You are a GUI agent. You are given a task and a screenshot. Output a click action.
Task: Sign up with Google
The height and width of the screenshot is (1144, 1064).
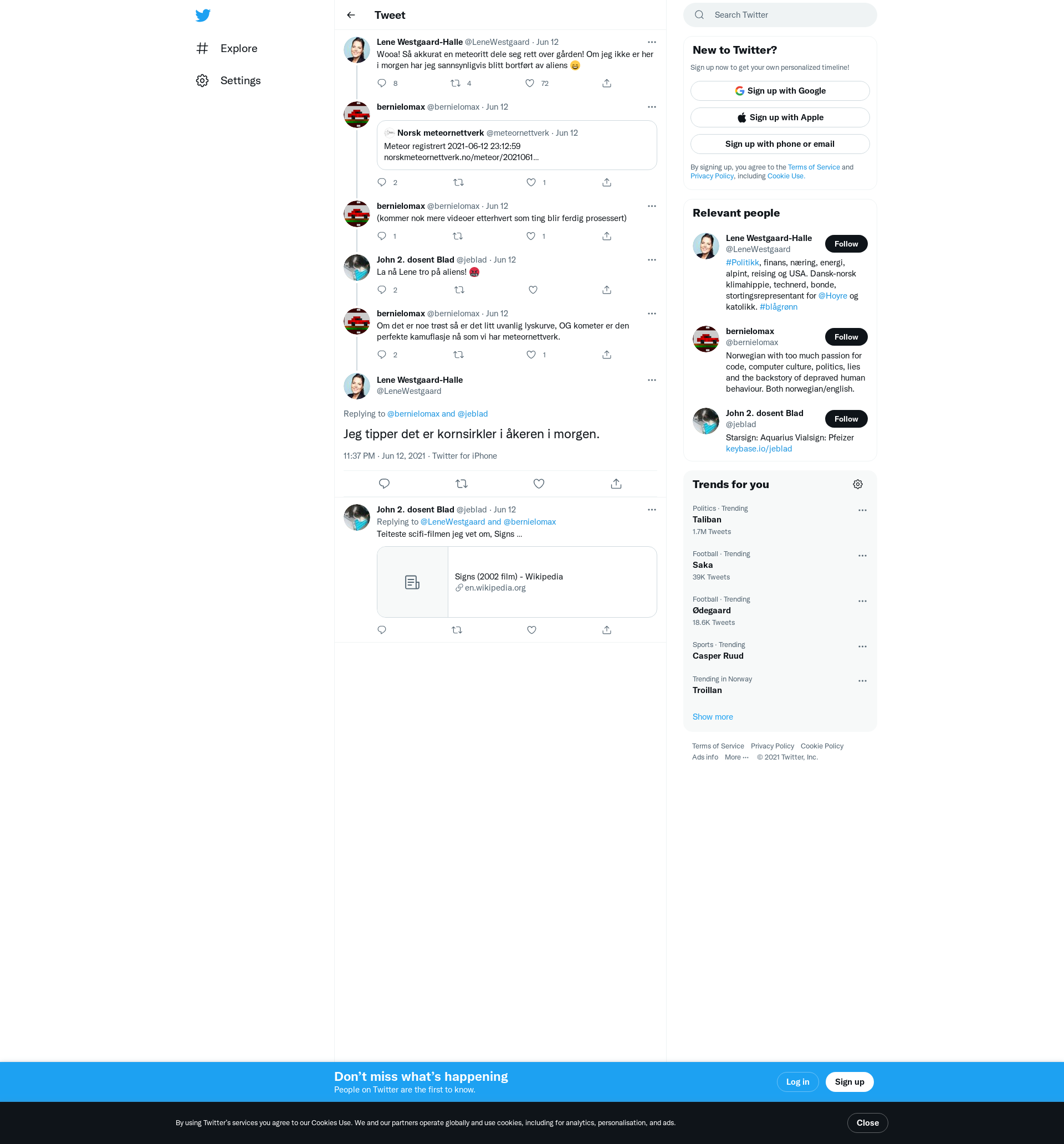tap(780, 91)
